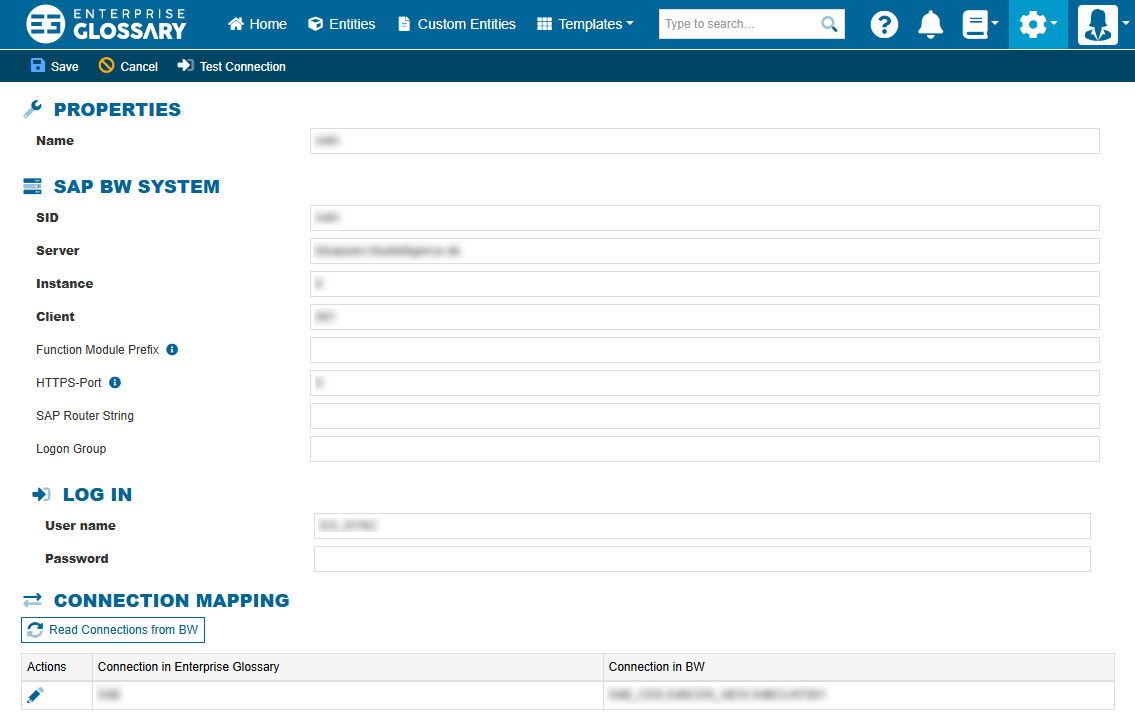The image size is (1135, 726).
Task: Save the connection settings
Action: (55, 66)
